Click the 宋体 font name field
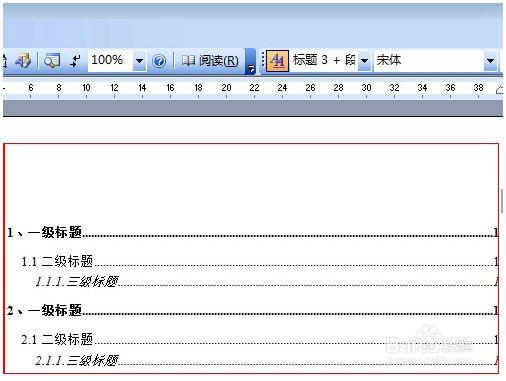The width and height of the screenshot is (506, 381). [429, 60]
